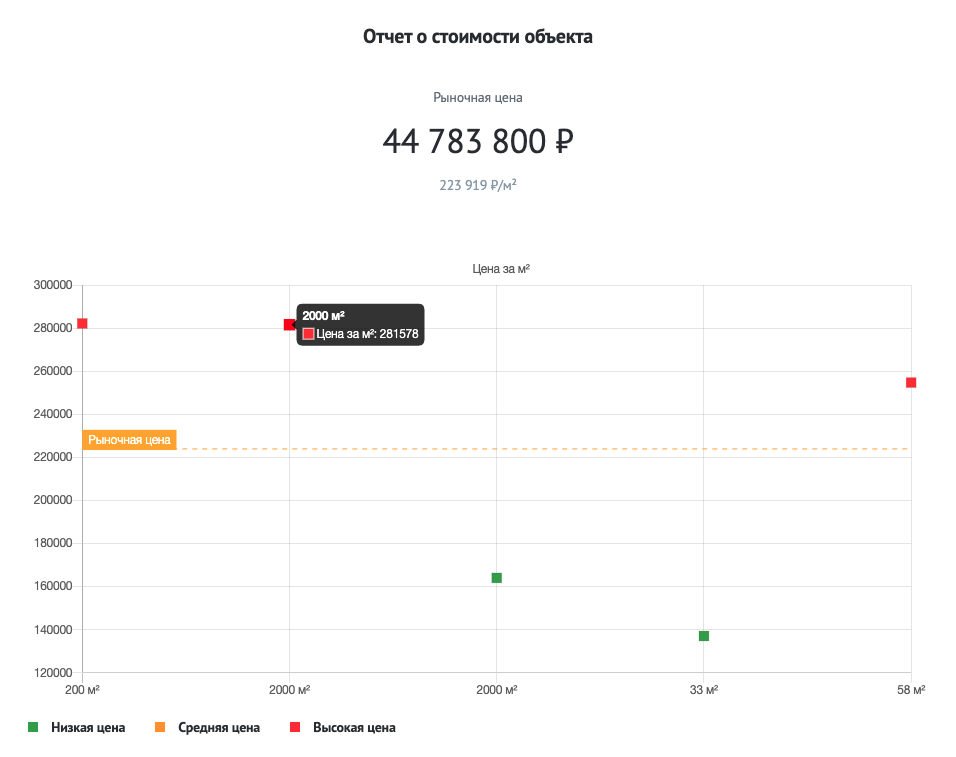Click the red data point beside the tooltip
The width and height of the screenshot is (956, 757).
coord(289,325)
